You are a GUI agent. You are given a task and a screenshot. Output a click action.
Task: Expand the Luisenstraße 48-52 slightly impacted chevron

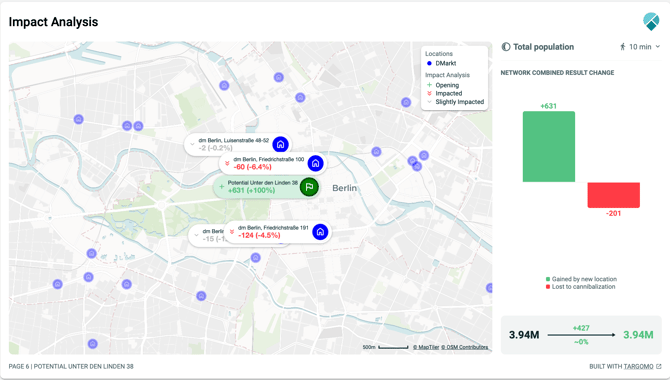point(192,144)
